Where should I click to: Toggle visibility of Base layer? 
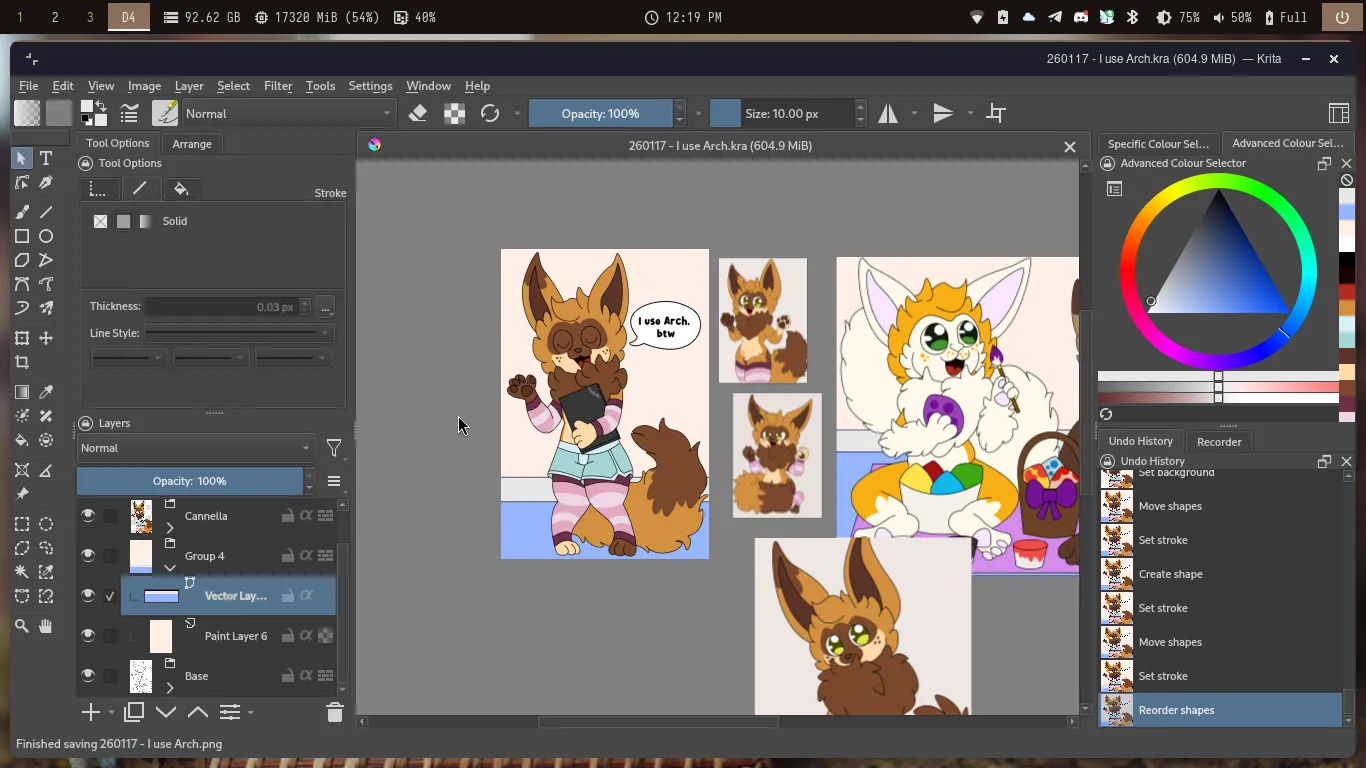[88, 676]
